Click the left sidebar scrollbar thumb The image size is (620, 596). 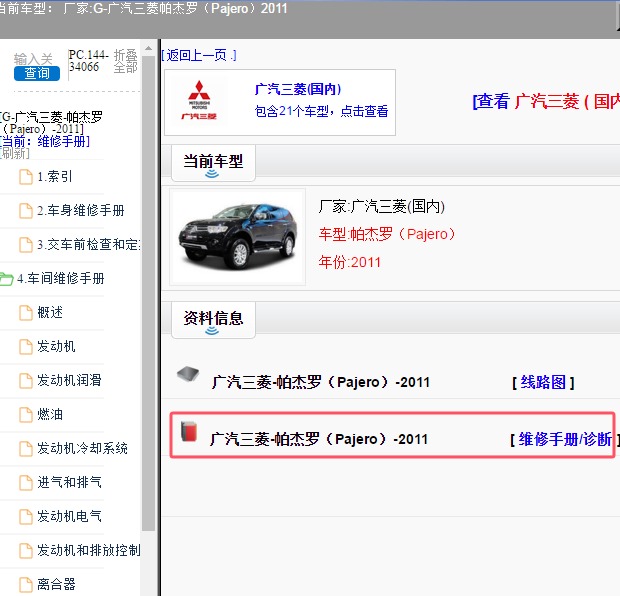click(x=149, y=293)
